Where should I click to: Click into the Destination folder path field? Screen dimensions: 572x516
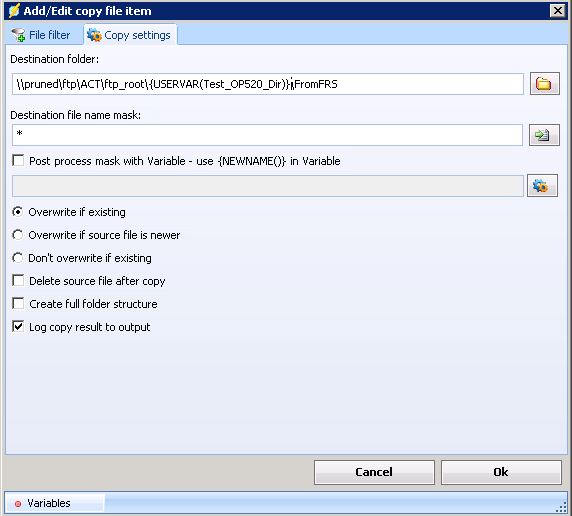pyautogui.click(x=268, y=84)
